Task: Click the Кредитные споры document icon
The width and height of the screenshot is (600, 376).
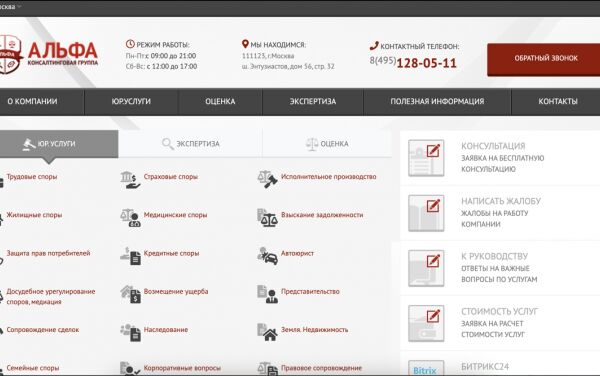Action: click(130, 256)
